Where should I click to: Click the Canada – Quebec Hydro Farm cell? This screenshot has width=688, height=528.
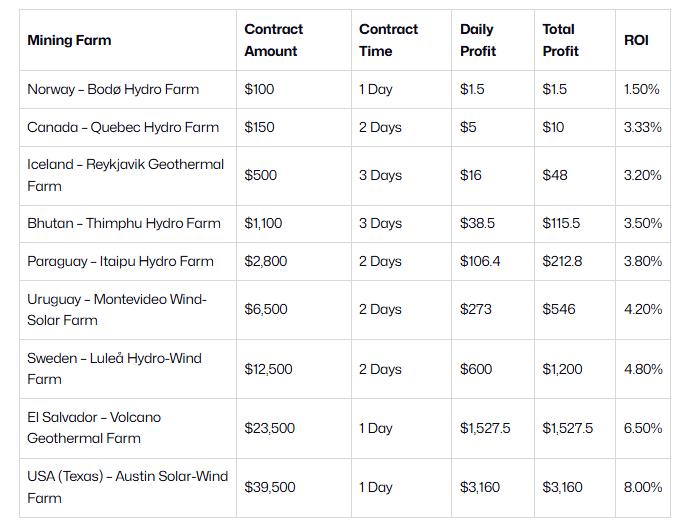coord(123,128)
